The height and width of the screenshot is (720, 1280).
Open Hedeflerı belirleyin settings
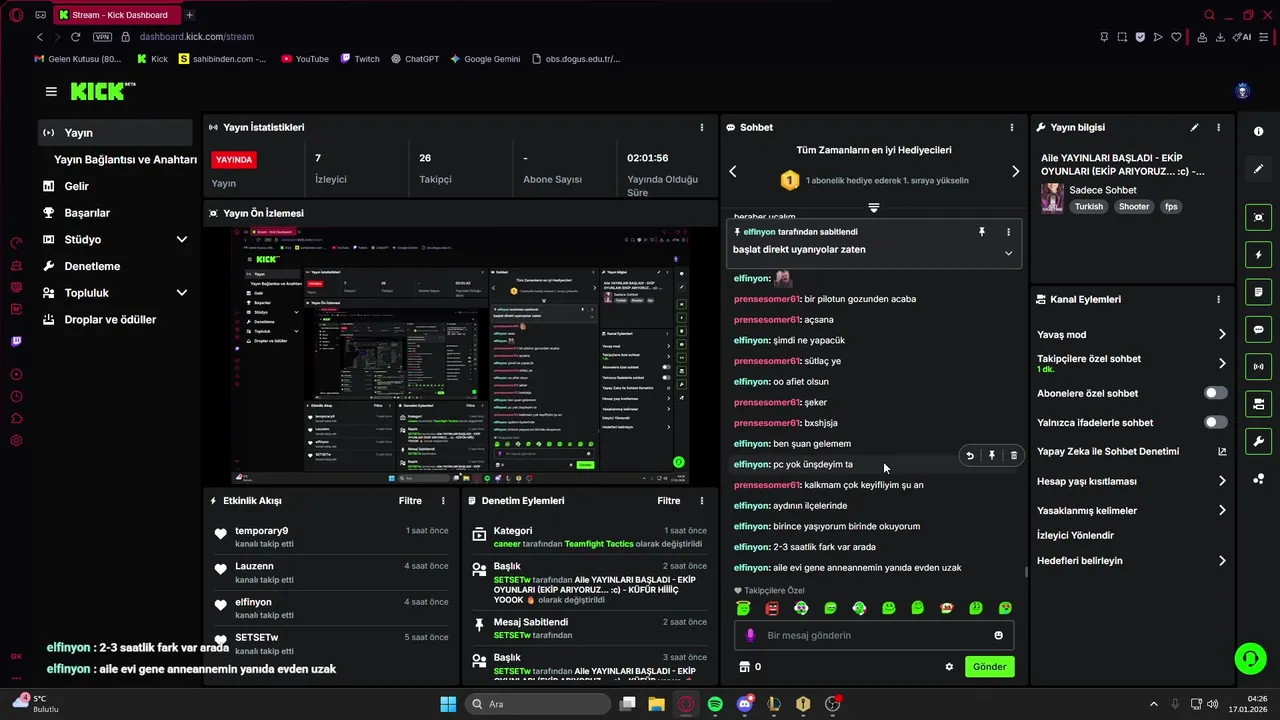(1131, 560)
